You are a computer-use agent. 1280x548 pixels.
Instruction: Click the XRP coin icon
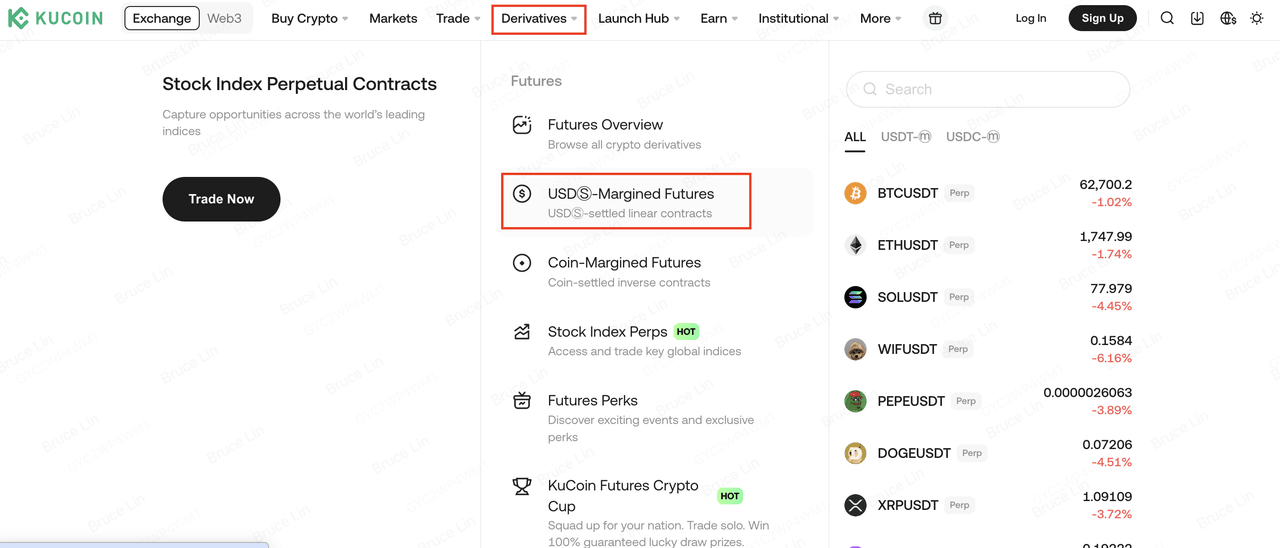[x=855, y=505]
